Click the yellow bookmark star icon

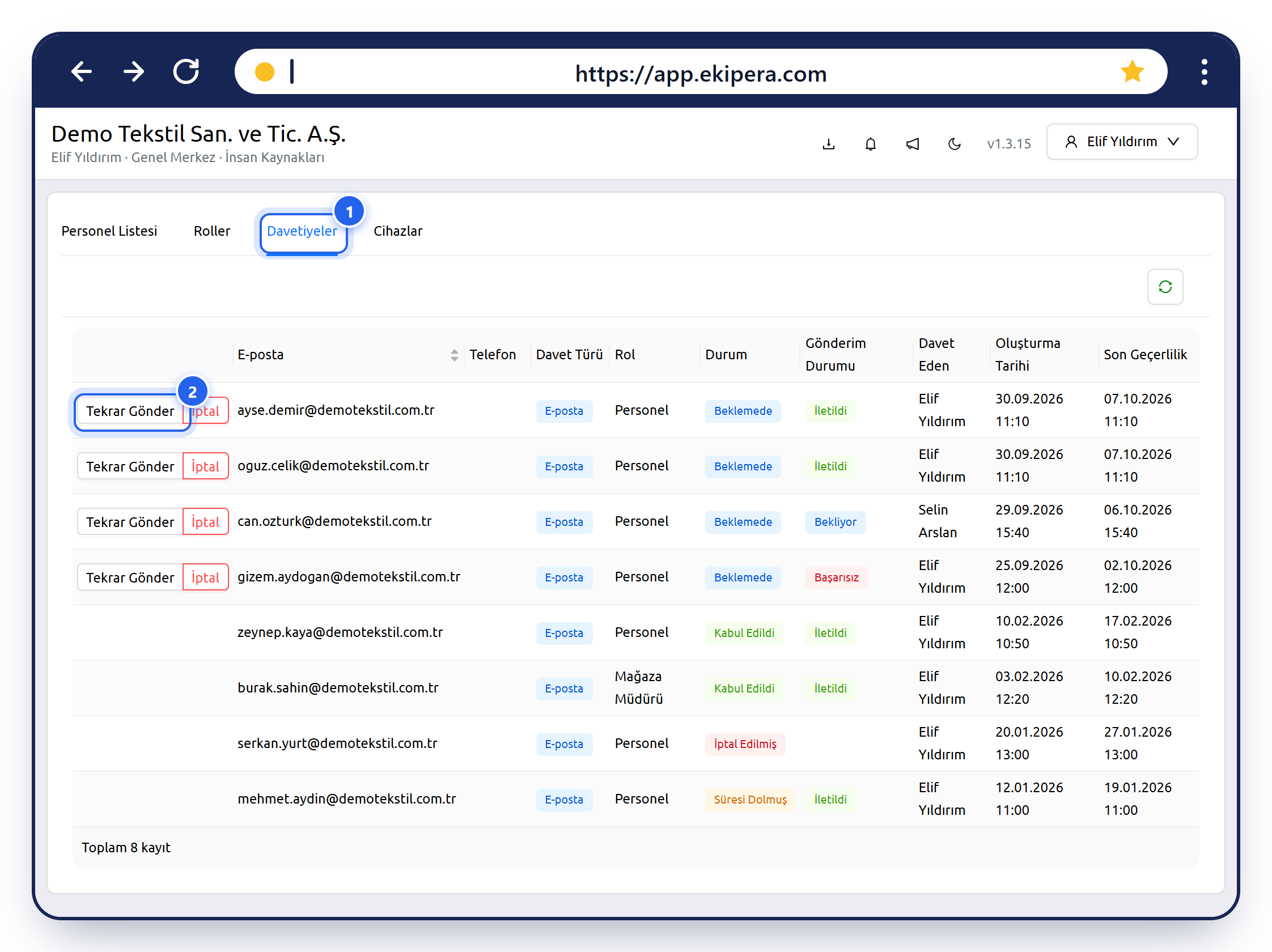[x=1131, y=72]
